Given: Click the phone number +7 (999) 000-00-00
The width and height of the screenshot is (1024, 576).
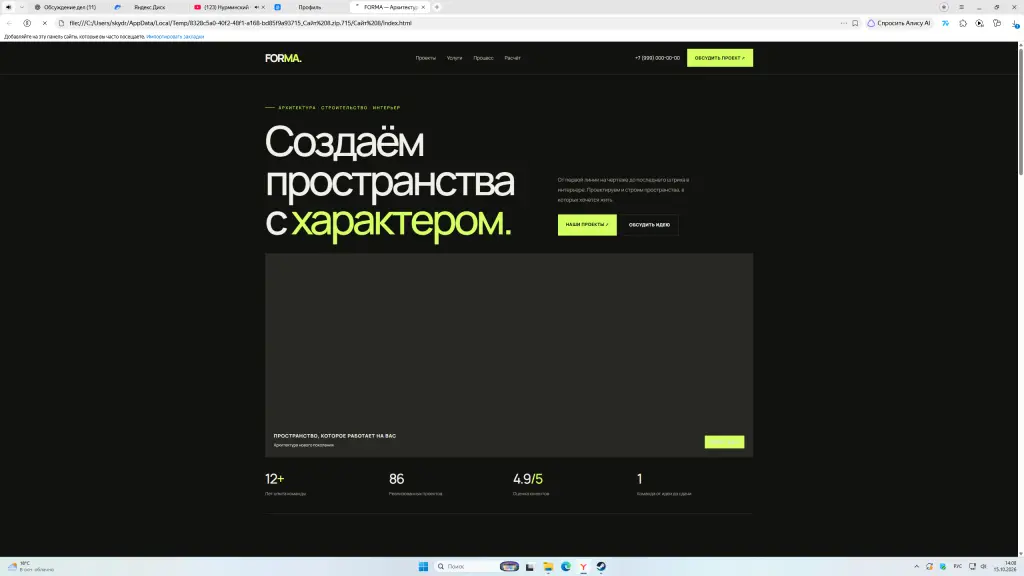Looking at the screenshot, I should click(x=657, y=58).
